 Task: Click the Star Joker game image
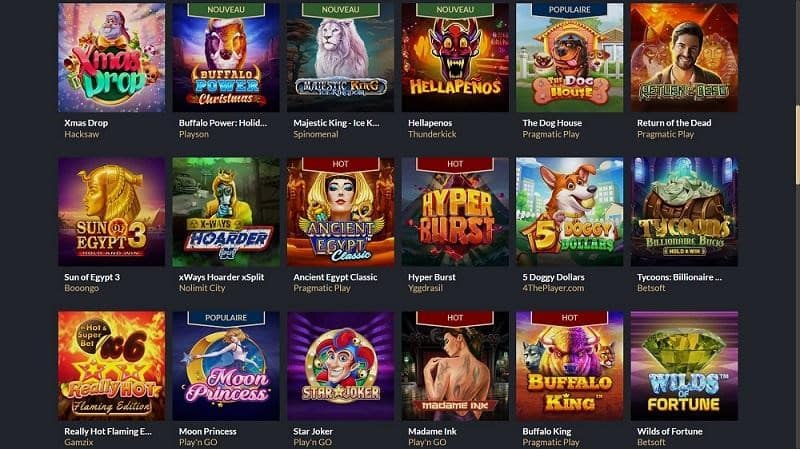click(340, 366)
